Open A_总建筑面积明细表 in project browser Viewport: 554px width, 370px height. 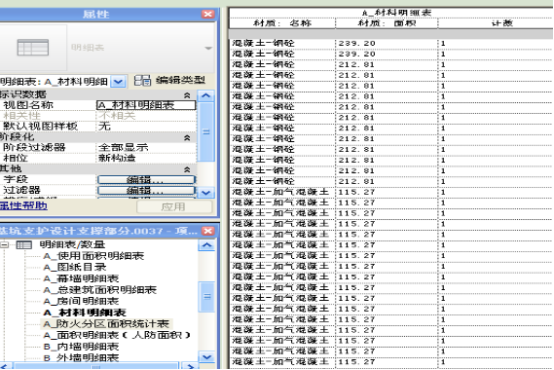tap(100, 290)
